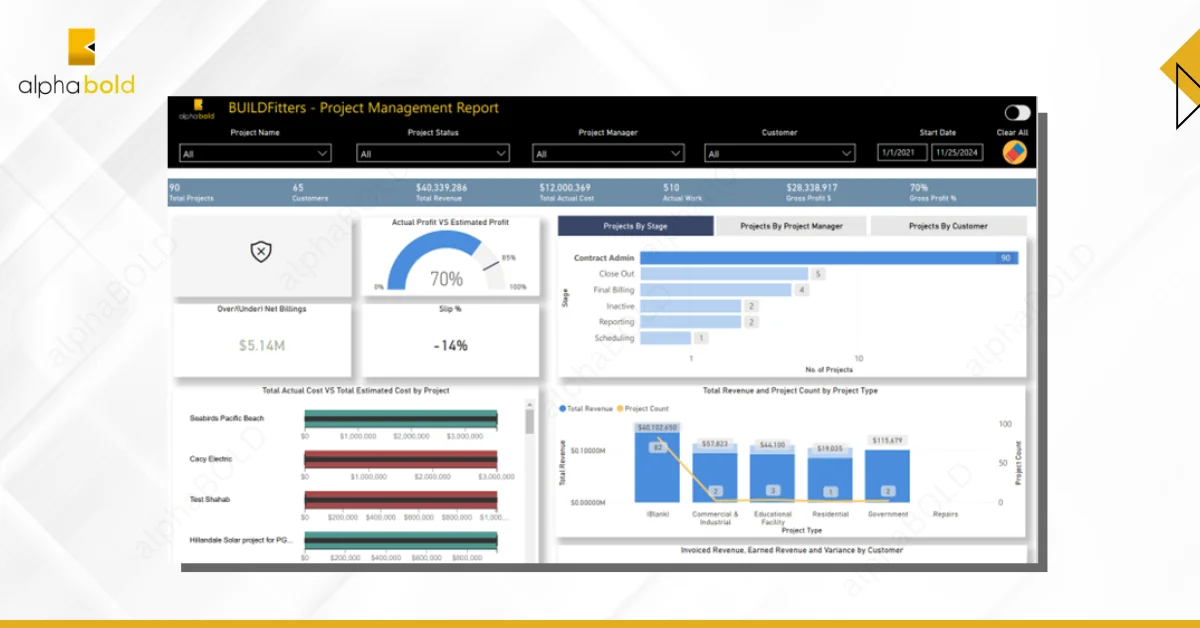Click the Close Out stage bar
Image resolution: width=1200 pixels, height=628 pixels.
[x=724, y=273]
